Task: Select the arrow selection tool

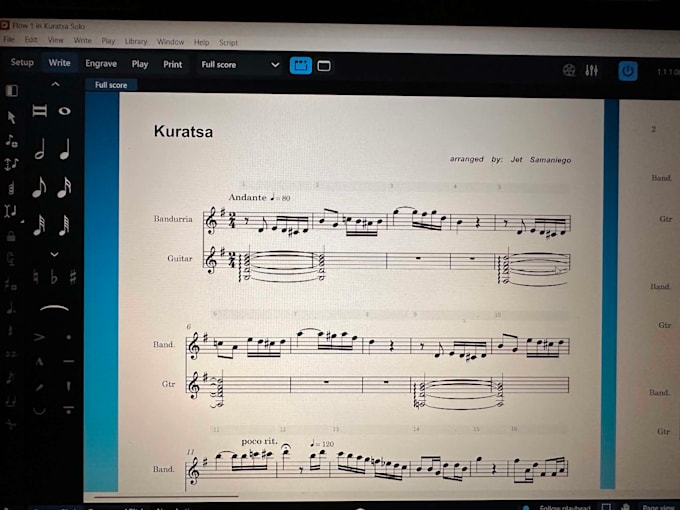Action: coord(11,117)
